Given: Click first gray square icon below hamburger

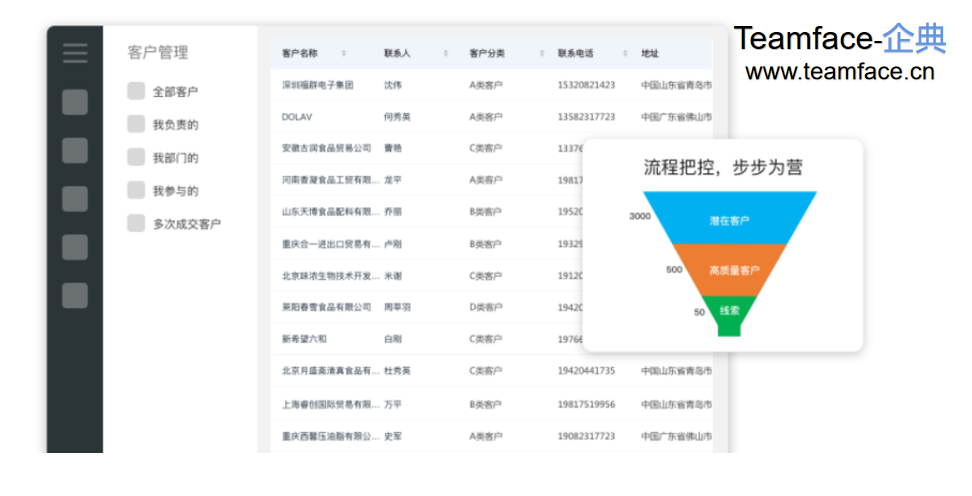Looking at the screenshot, I should (x=75, y=102).
